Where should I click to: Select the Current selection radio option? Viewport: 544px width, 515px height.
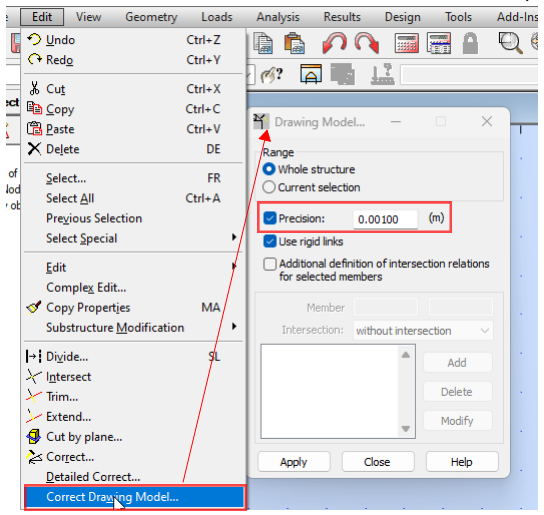pos(269,187)
